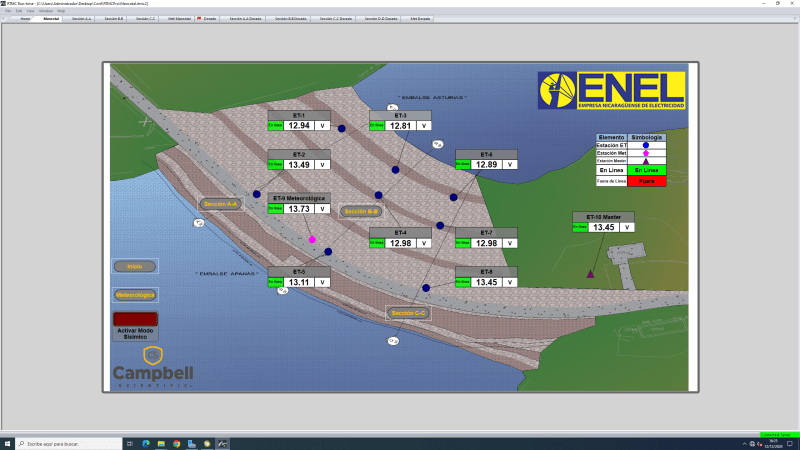Click the red Fuera legend color swatch
The height and width of the screenshot is (450, 800).
pyautogui.click(x=646, y=181)
